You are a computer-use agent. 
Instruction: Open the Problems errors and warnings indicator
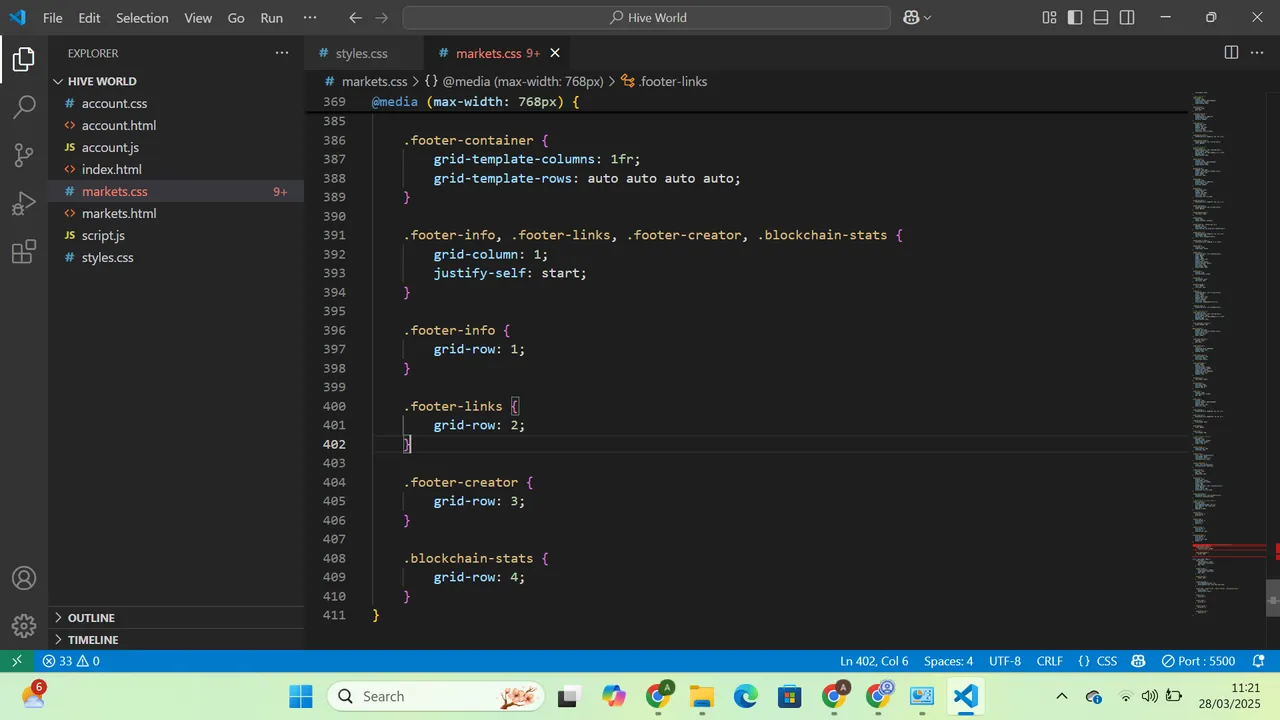pyautogui.click(x=71, y=661)
